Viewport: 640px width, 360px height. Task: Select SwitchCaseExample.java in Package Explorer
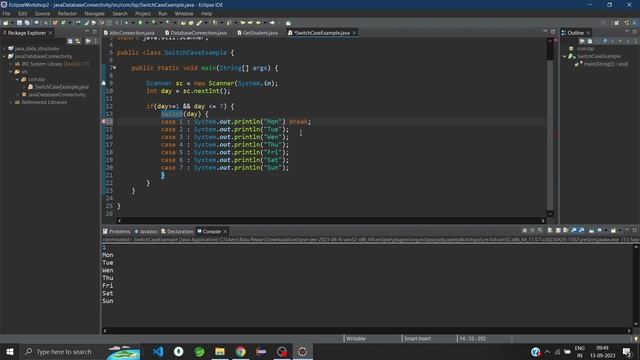[61, 87]
